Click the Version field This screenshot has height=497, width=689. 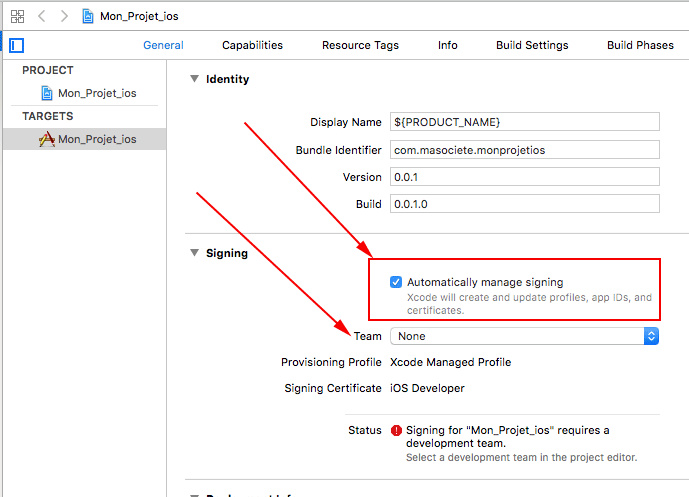tap(525, 177)
